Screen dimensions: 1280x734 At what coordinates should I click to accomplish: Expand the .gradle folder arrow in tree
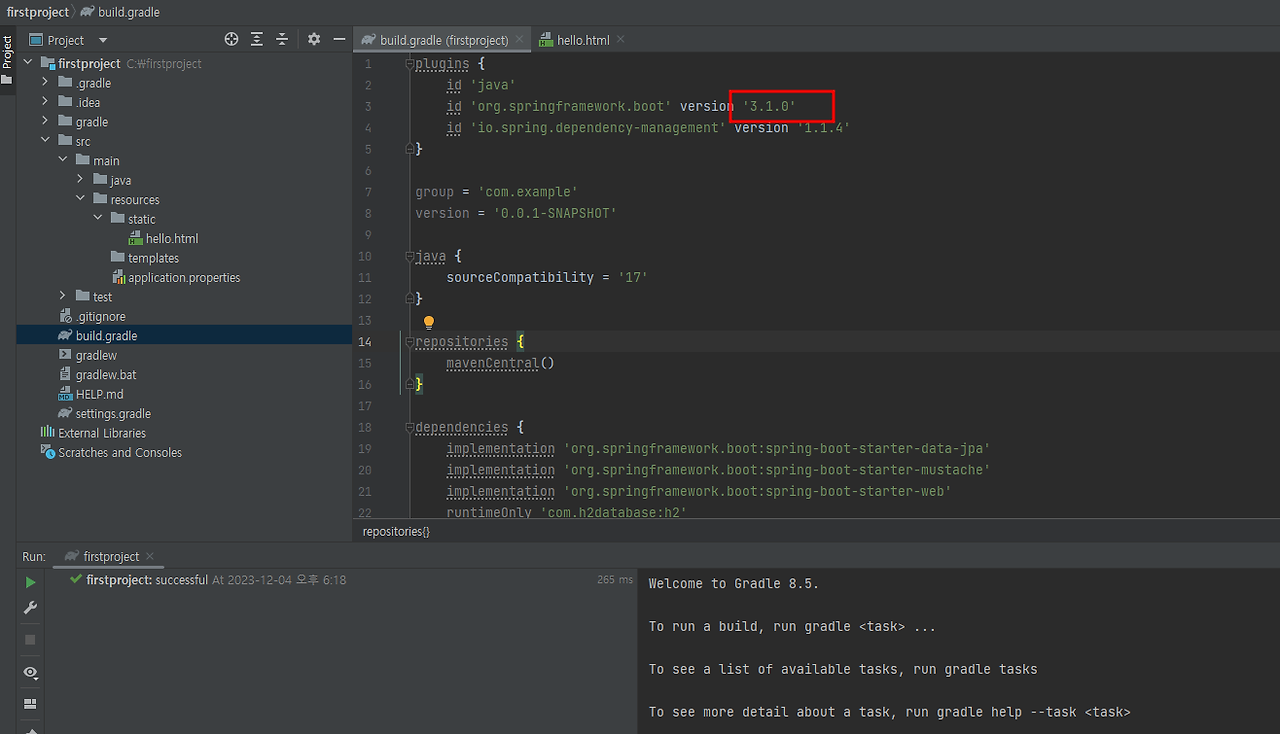pyautogui.click(x=45, y=83)
